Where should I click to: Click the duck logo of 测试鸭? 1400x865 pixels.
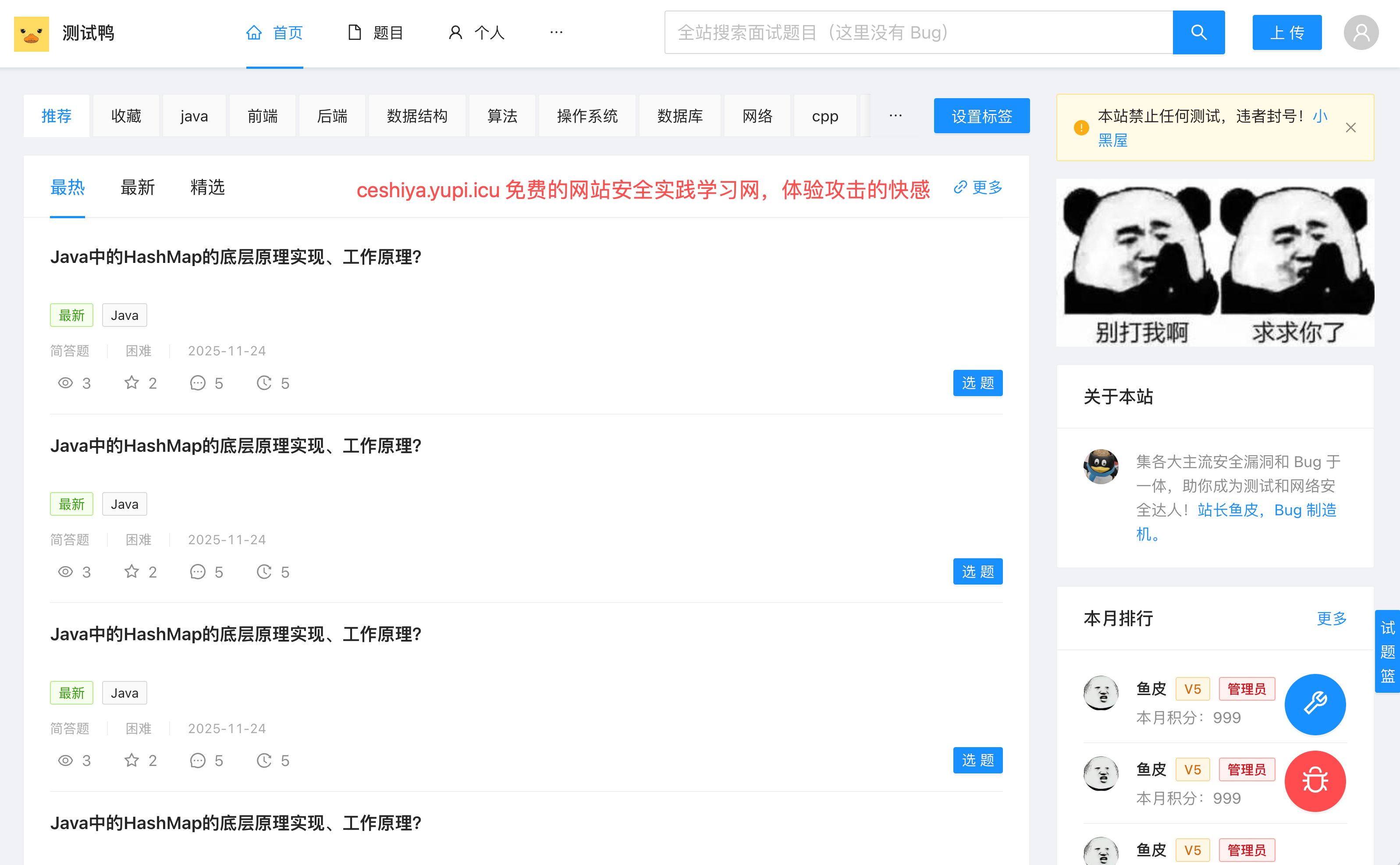click(32, 34)
